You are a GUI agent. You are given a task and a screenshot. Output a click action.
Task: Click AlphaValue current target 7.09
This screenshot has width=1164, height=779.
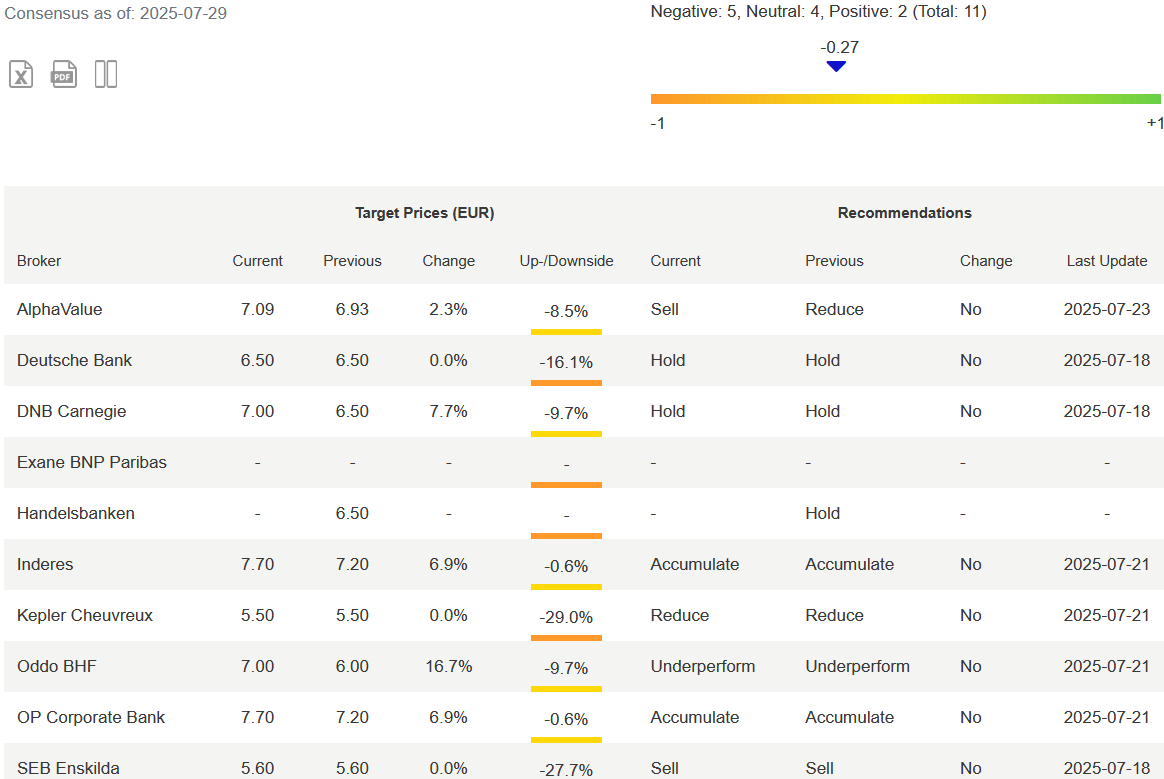point(258,310)
